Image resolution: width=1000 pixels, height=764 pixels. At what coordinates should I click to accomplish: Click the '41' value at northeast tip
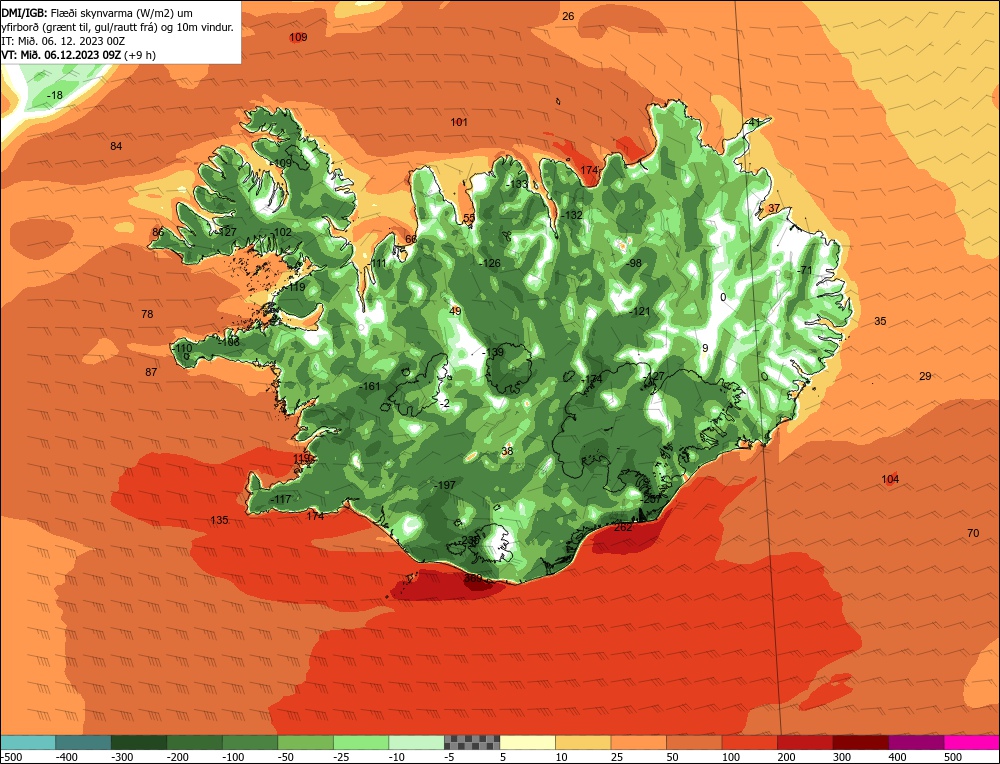[754, 122]
